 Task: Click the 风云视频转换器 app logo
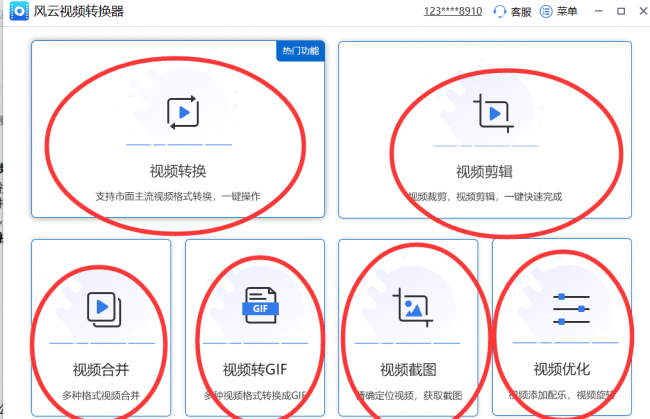[x=19, y=11]
